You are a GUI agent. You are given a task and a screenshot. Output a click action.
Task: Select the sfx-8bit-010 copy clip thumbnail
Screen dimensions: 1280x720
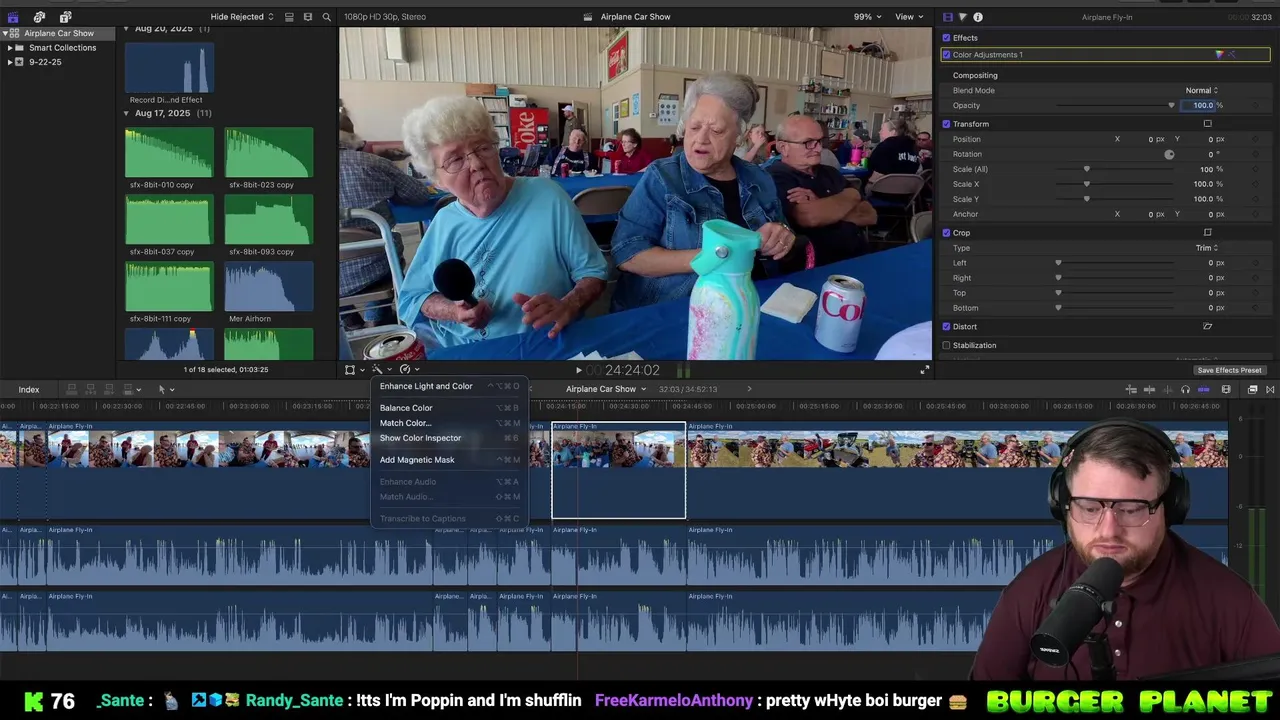169,153
